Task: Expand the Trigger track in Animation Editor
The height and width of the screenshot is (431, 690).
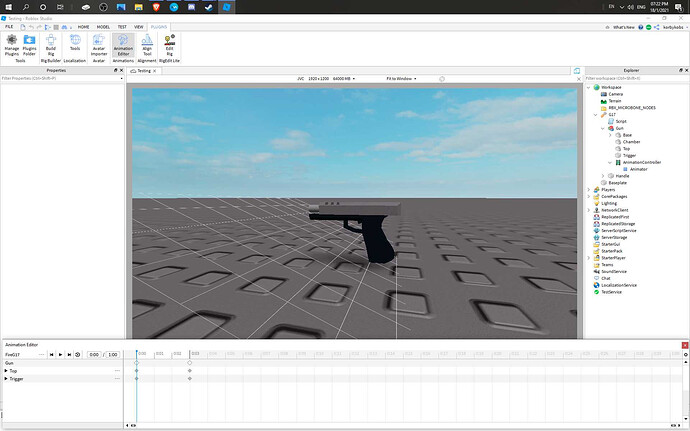Action: click(6, 379)
